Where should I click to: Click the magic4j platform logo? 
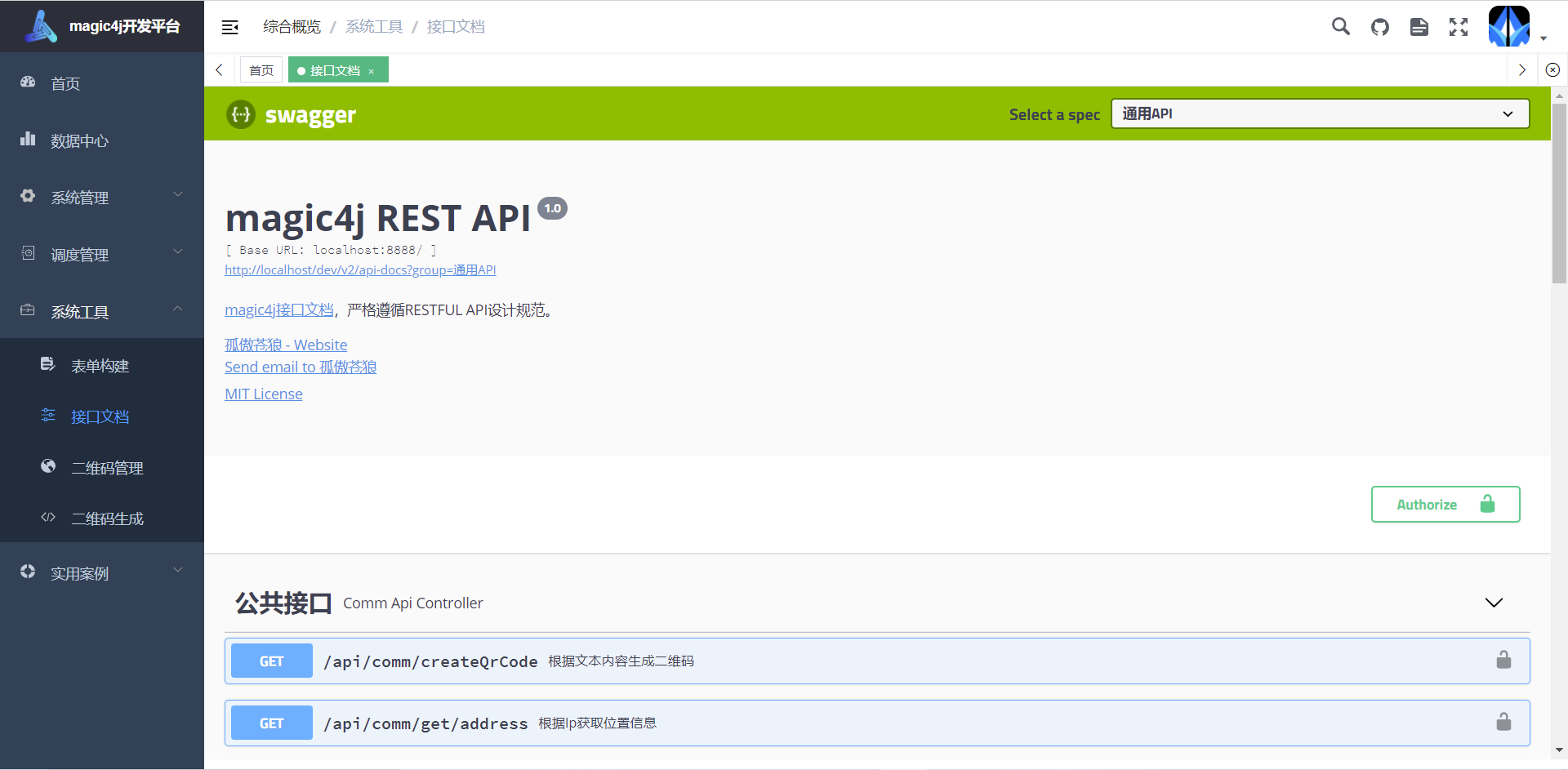point(41,26)
